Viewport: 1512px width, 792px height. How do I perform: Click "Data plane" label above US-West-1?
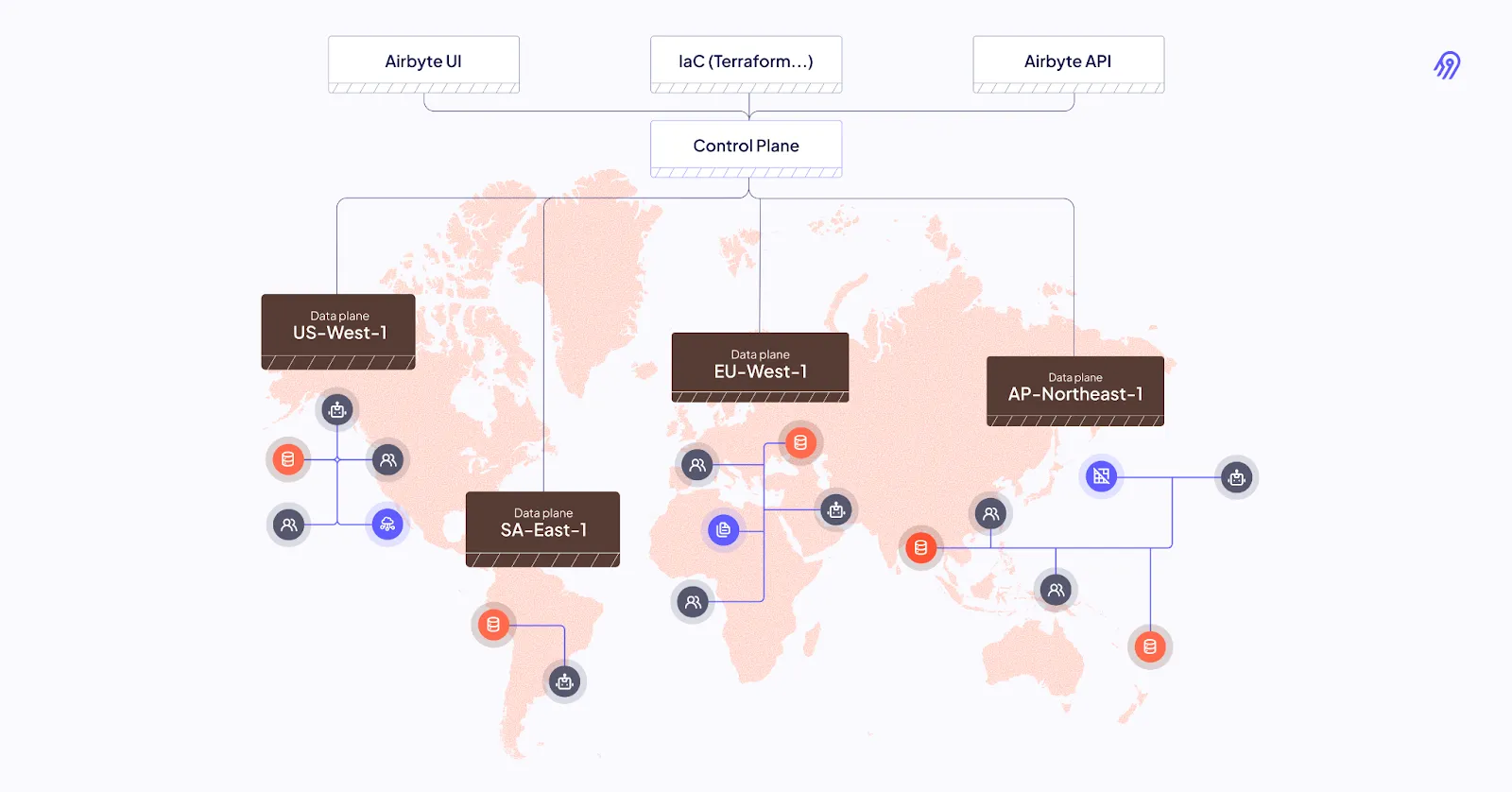click(339, 316)
